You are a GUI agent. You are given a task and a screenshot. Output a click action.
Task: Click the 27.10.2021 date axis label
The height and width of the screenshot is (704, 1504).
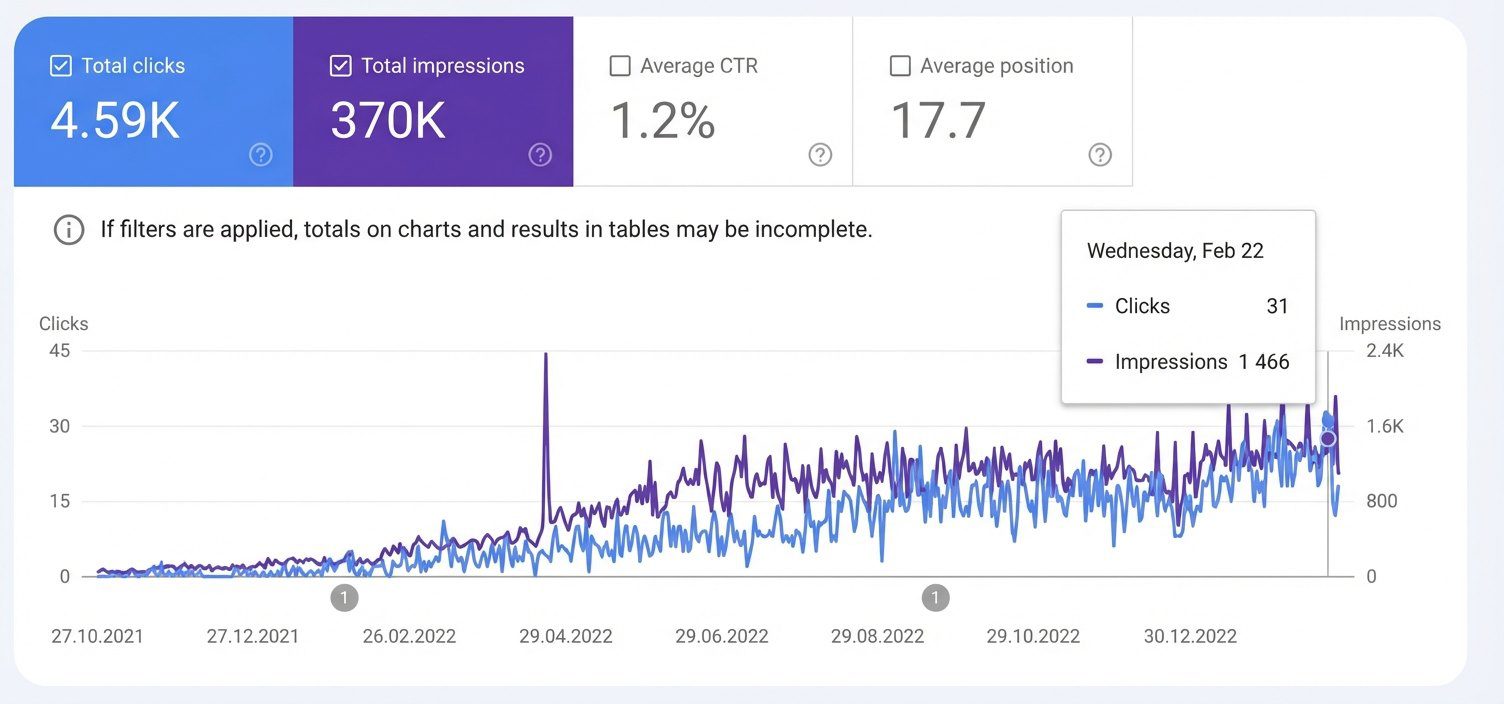tap(97, 636)
